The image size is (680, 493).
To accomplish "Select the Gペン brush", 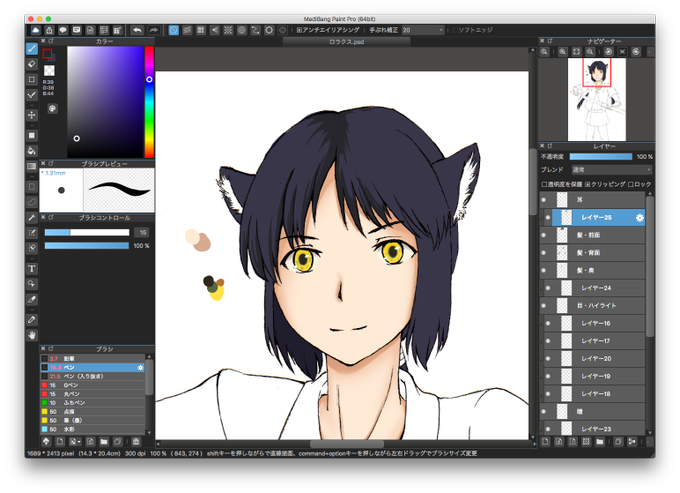I will 92,385.
